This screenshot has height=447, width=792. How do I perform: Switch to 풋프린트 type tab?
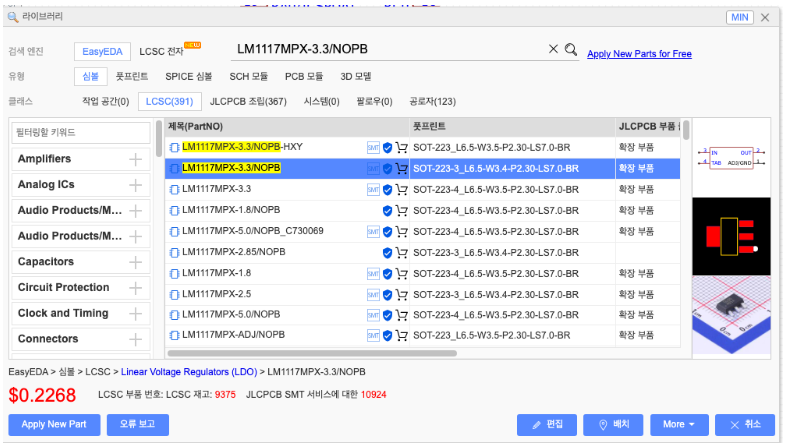click(132, 76)
